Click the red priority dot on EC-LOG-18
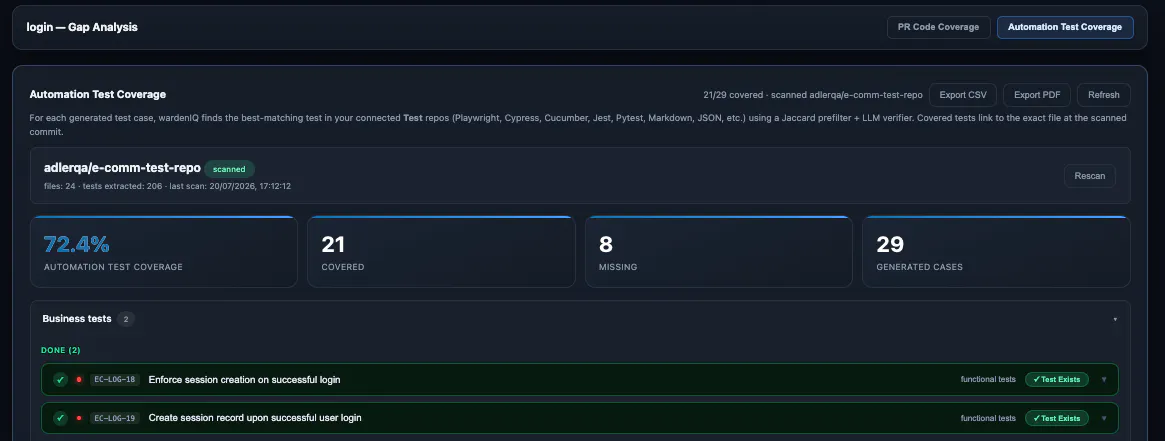 coord(79,379)
